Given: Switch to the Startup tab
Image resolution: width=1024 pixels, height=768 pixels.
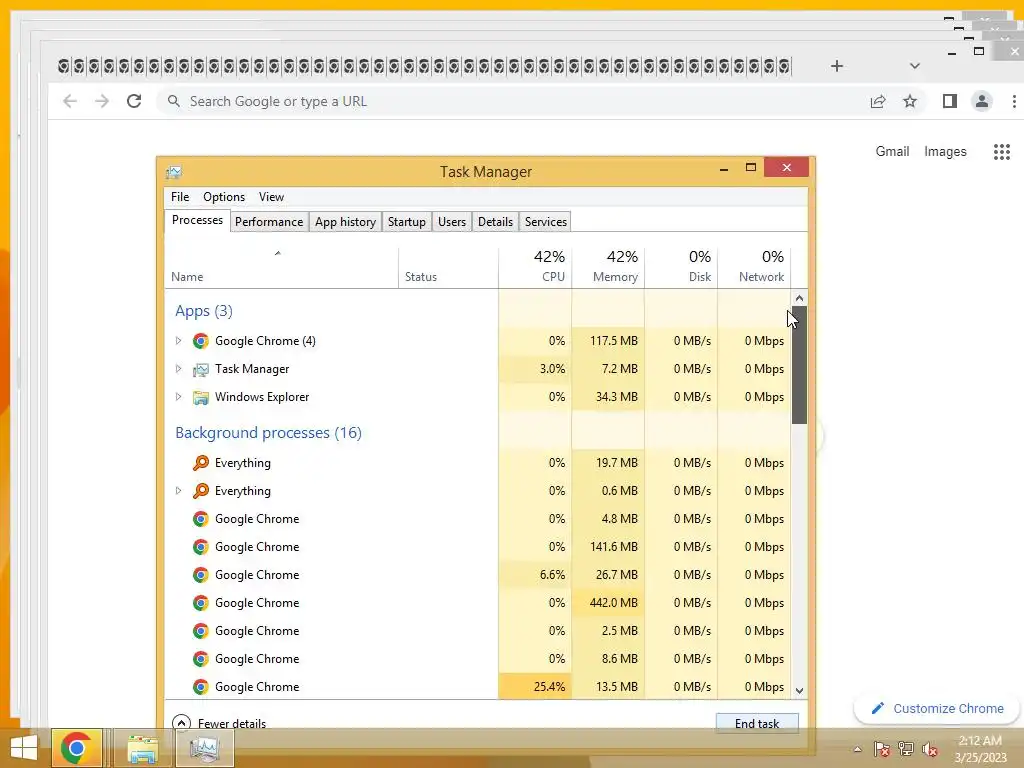Looking at the screenshot, I should pos(406,222).
